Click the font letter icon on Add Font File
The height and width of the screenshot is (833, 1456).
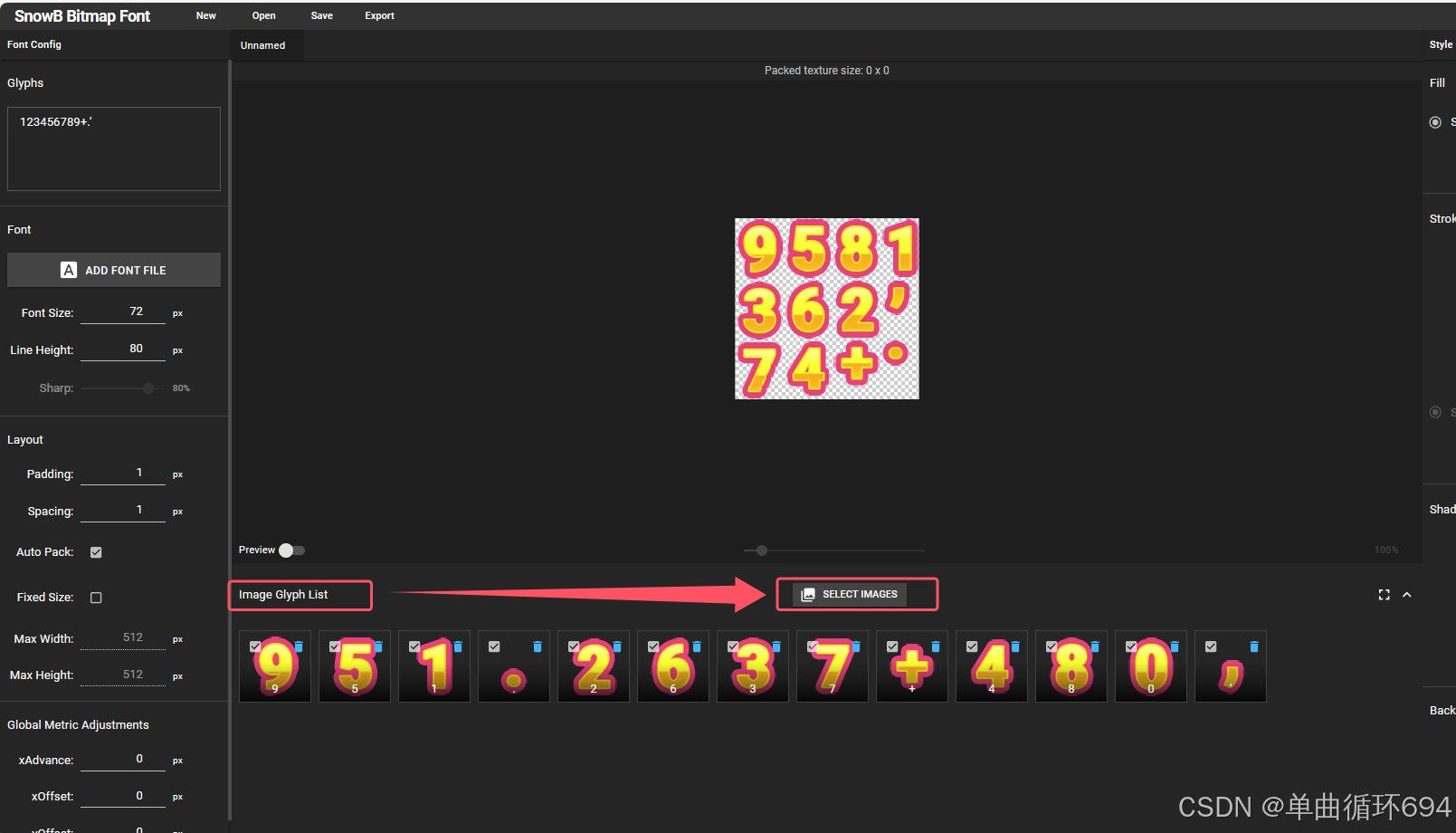click(69, 270)
